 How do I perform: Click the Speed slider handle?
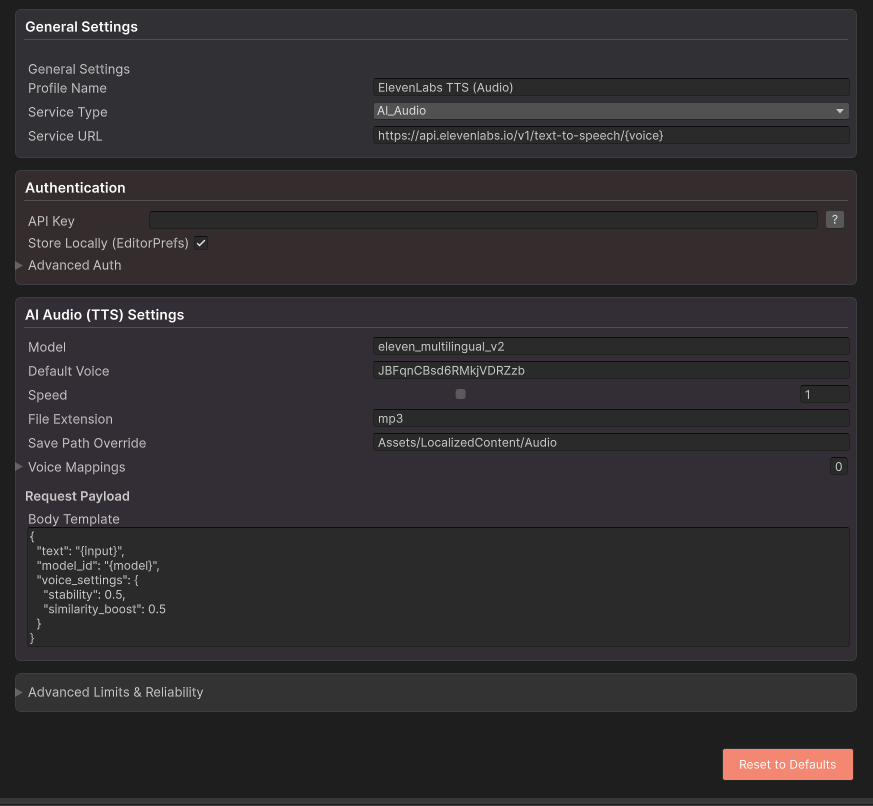(x=460, y=394)
